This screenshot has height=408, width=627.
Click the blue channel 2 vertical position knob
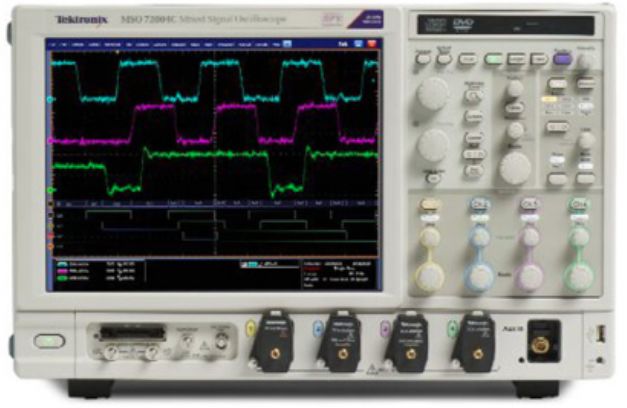(x=479, y=237)
